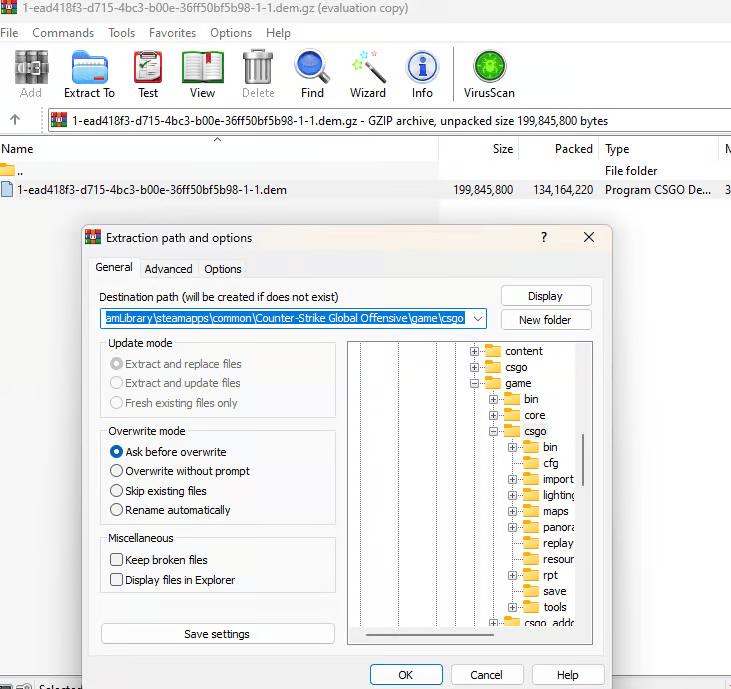Open the Commands menu
This screenshot has width=731, height=689.
(x=63, y=33)
